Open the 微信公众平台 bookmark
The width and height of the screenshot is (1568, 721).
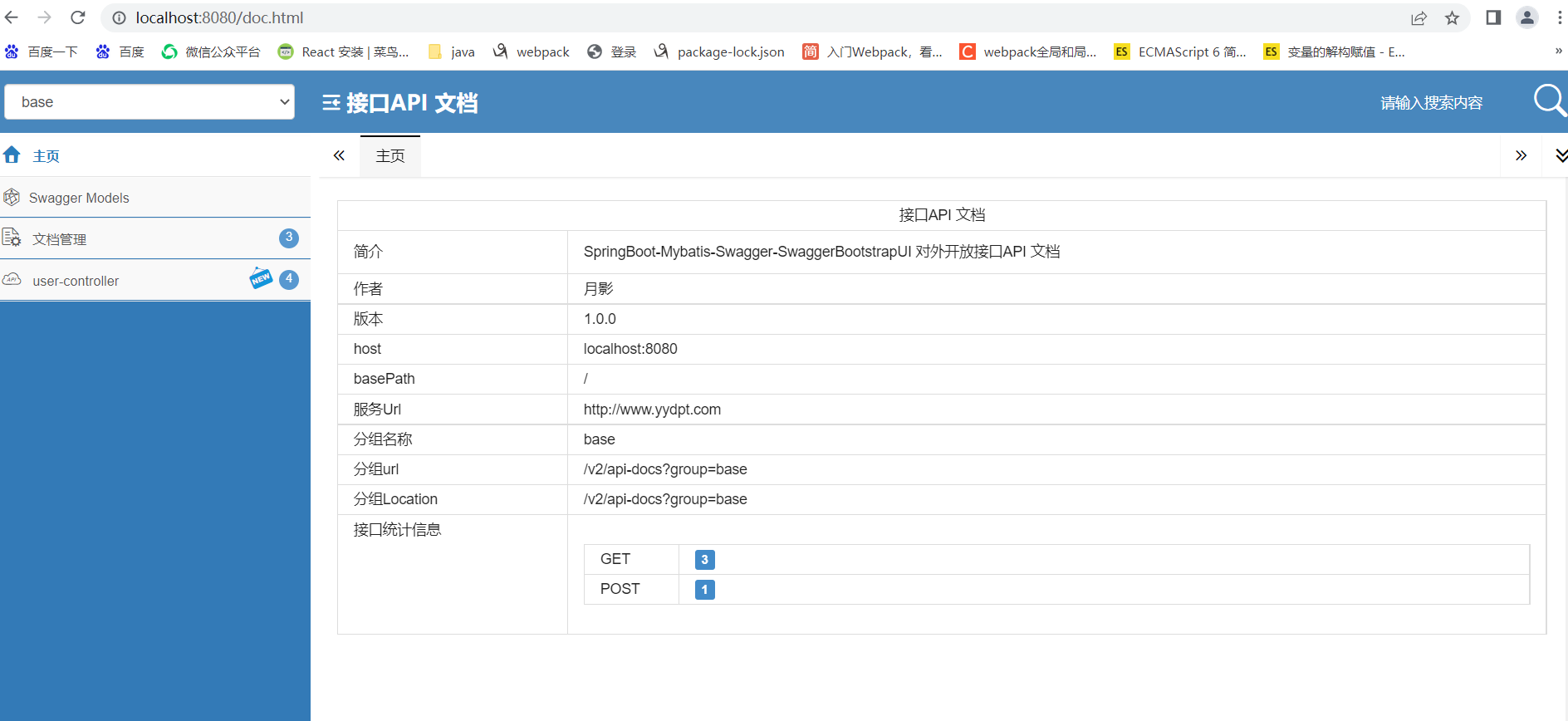point(211,51)
